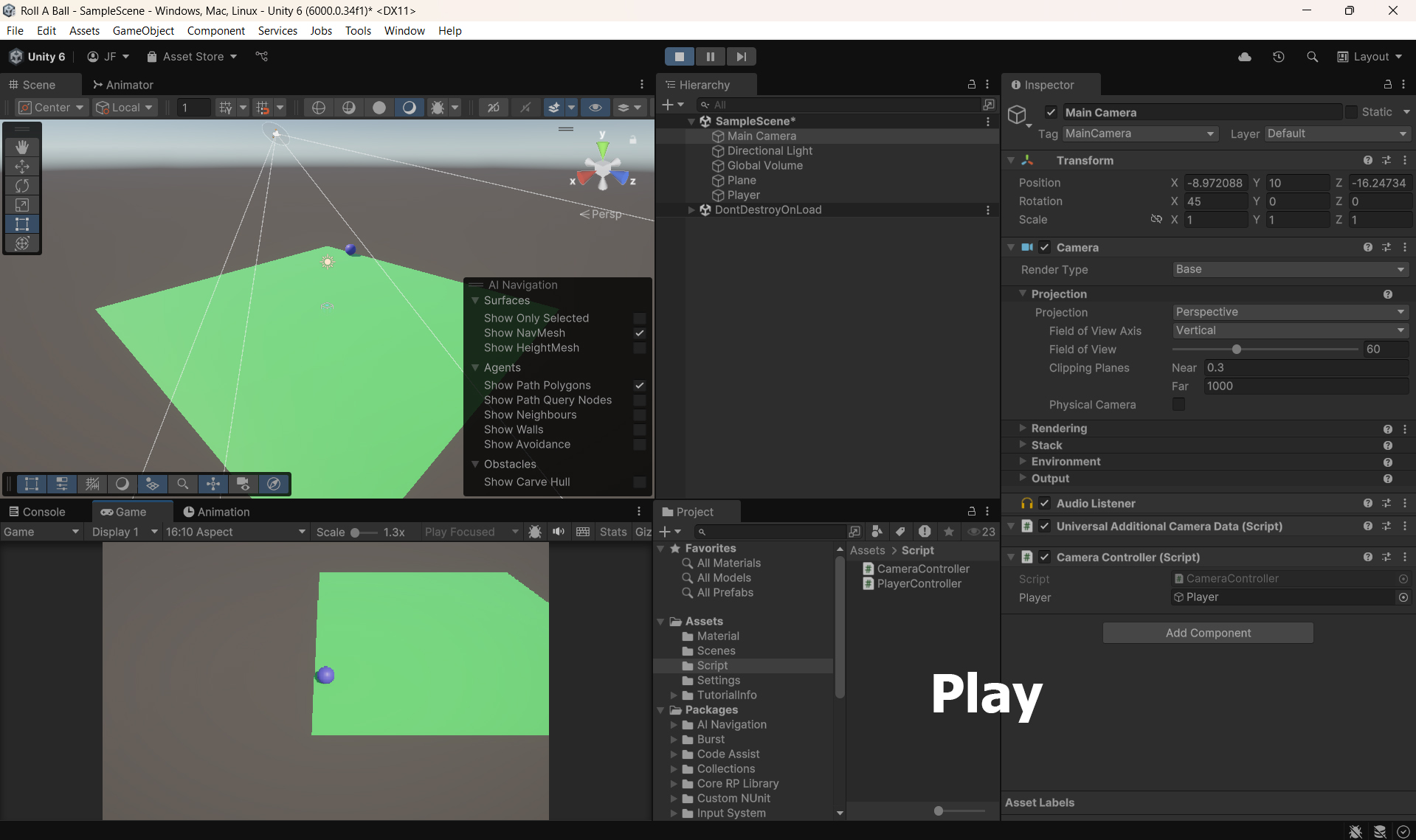The width and height of the screenshot is (1416, 840).
Task: Select the PlayerController script asset
Action: coord(919,583)
